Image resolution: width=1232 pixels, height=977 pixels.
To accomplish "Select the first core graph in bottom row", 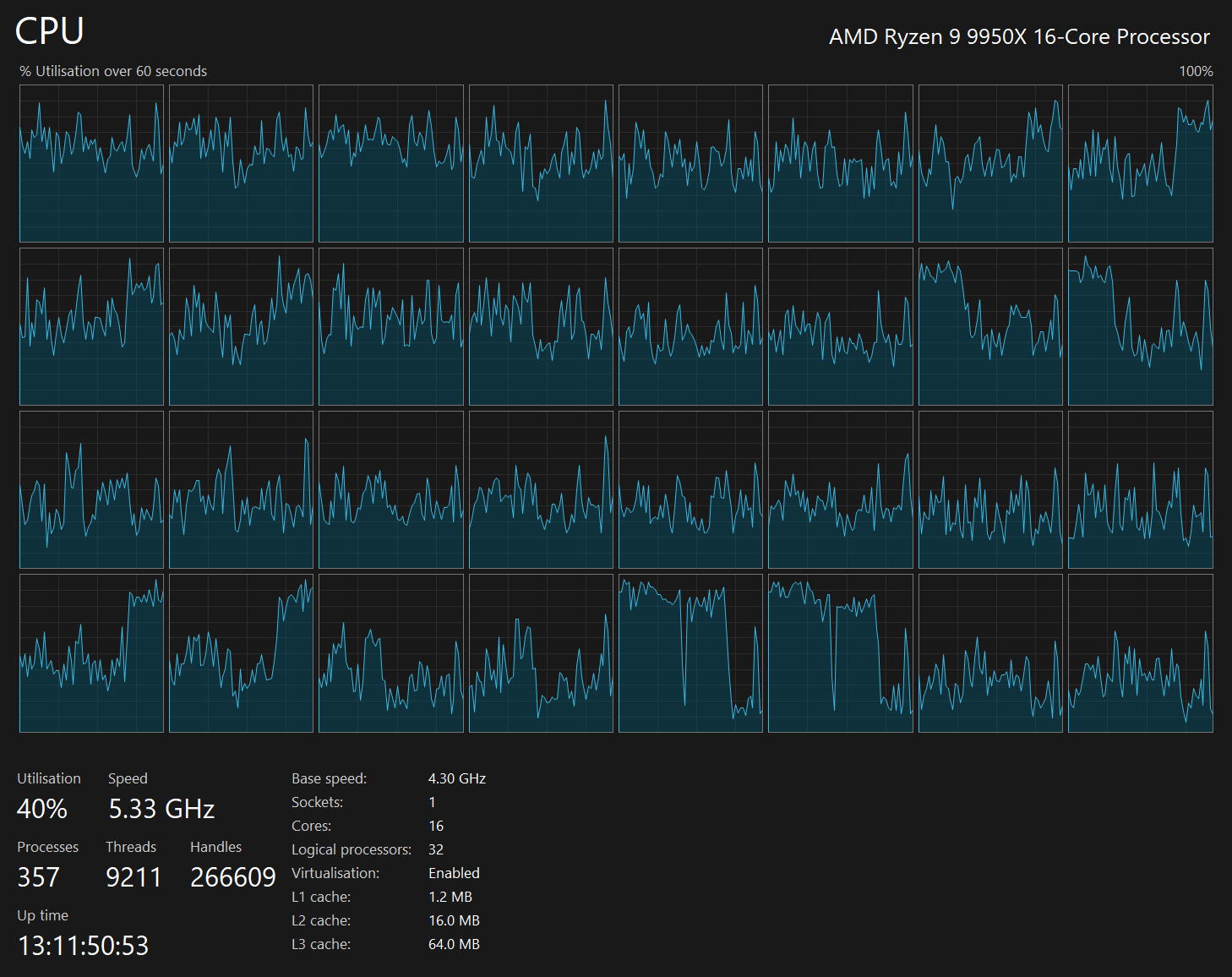I will 91,652.
